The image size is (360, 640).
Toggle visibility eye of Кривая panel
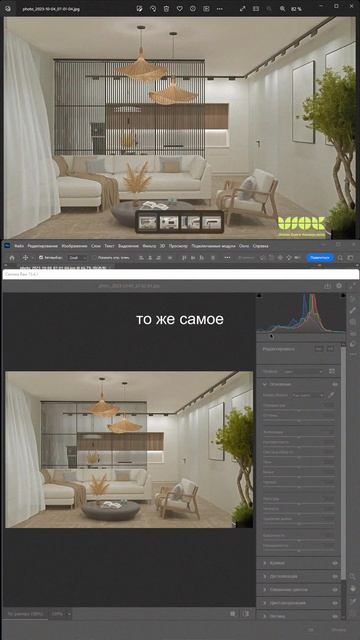click(335, 563)
